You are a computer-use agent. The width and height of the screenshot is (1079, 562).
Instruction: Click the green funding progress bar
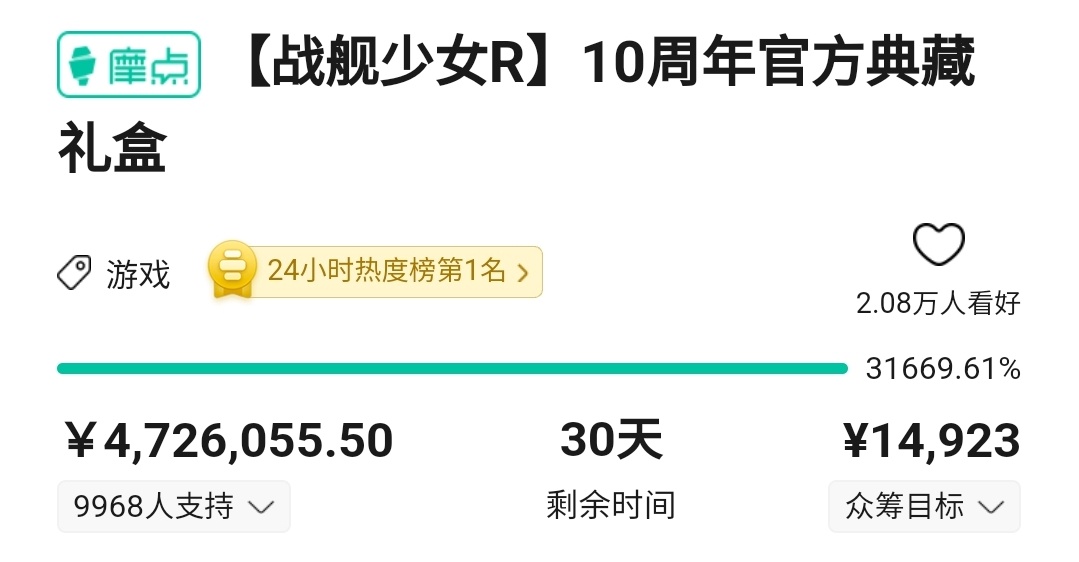(451, 368)
